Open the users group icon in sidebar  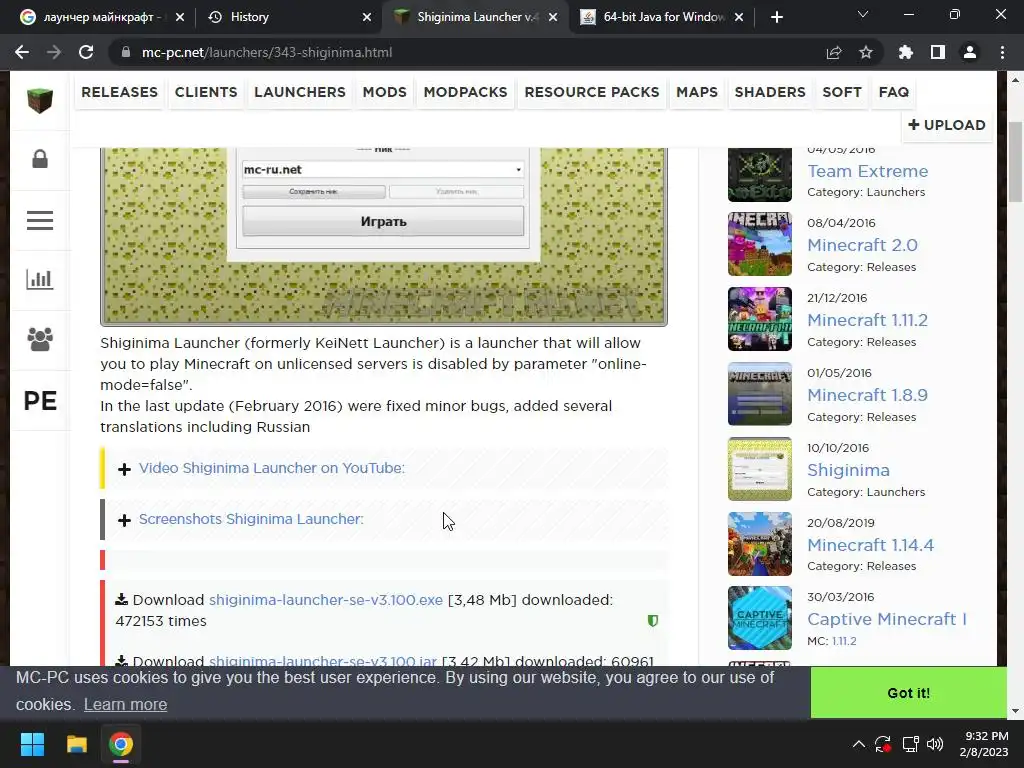pos(40,340)
